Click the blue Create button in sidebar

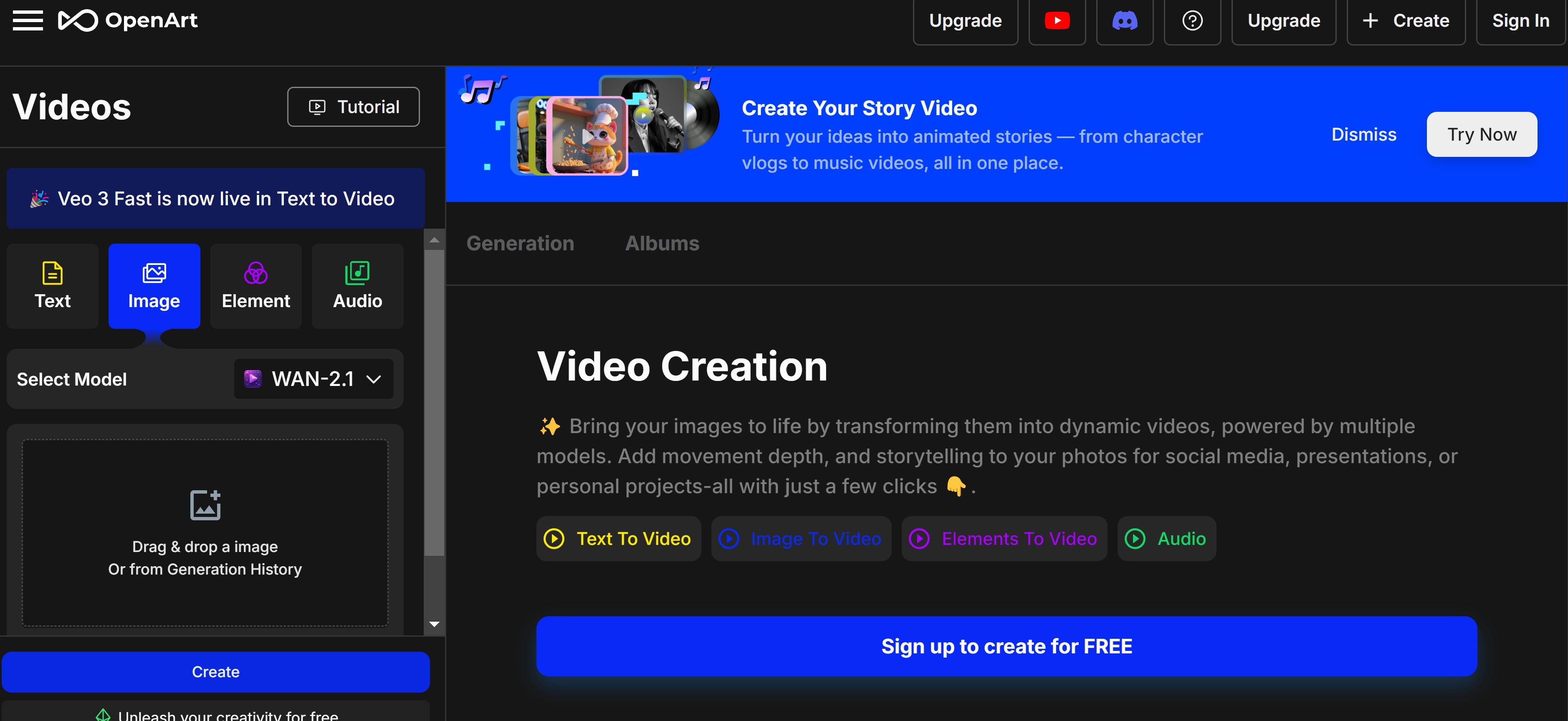click(215, 672)
